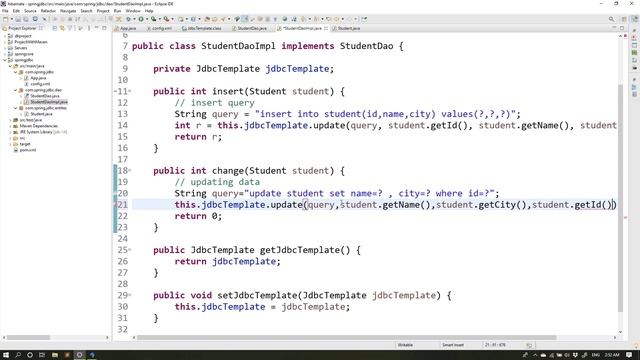Open the Run dropdown arrow
The width and height of the screenshot is (640, 360).
(147, 19)
